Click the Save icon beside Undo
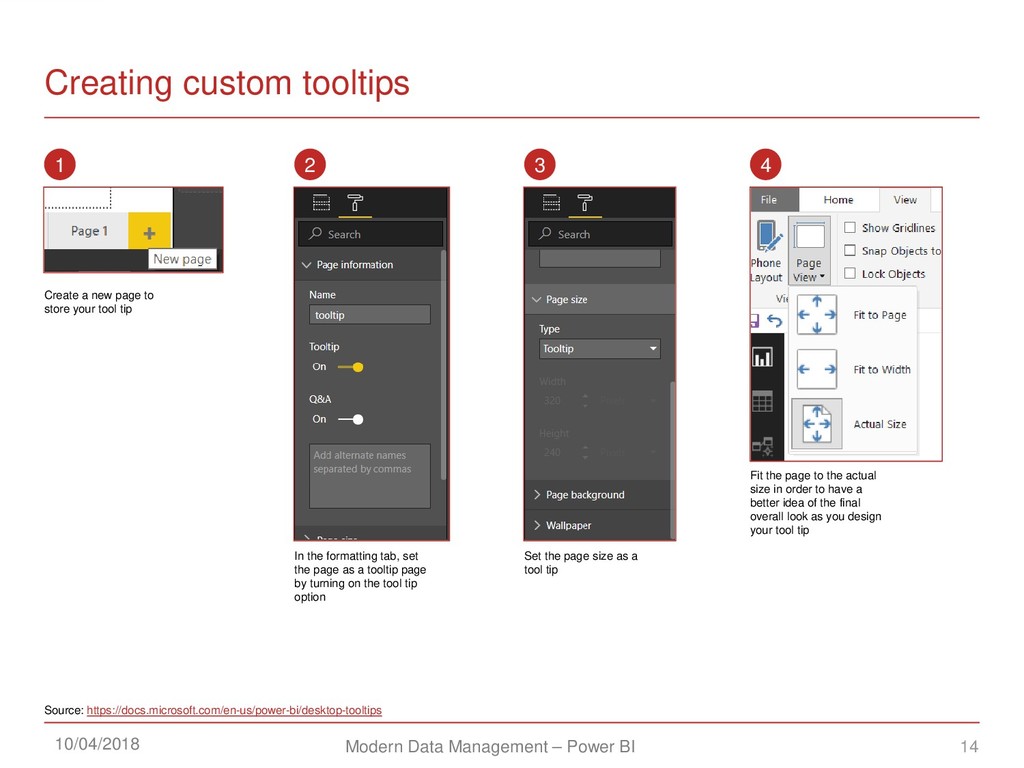Image resolution: width=1024 pixels, height=768 pixels. [755, 321]
